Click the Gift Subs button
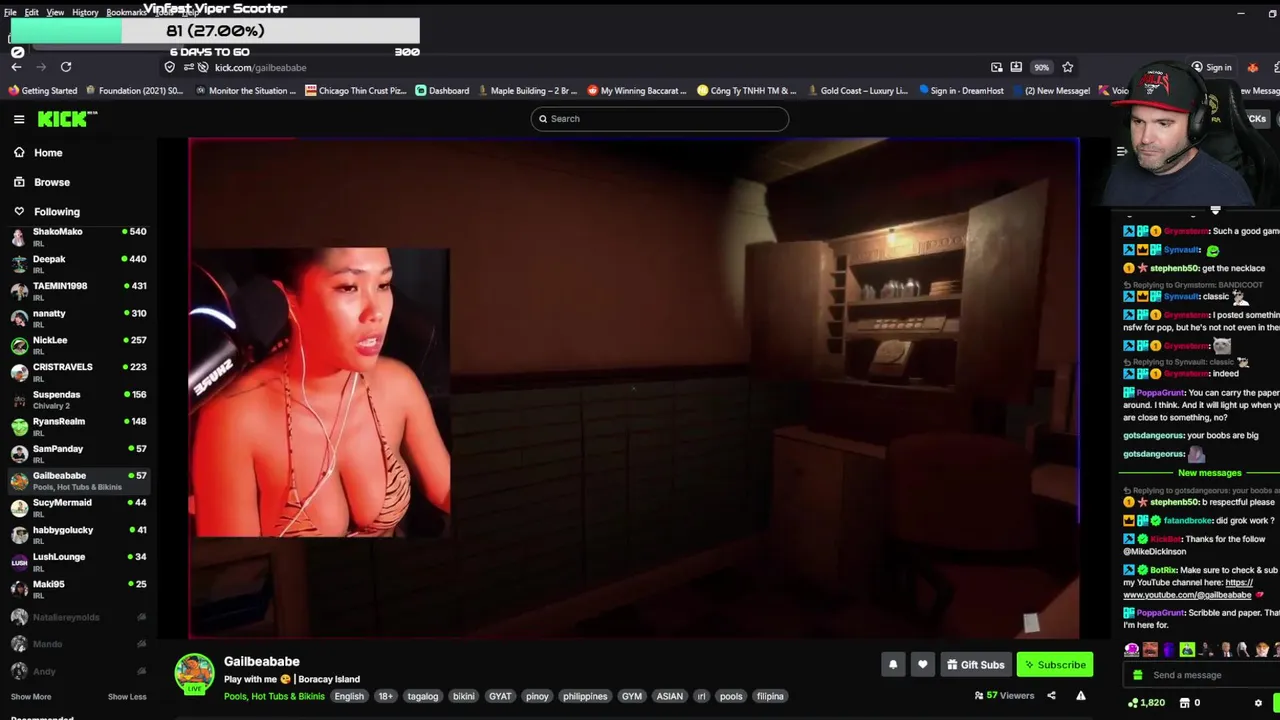 click(976, 664)
